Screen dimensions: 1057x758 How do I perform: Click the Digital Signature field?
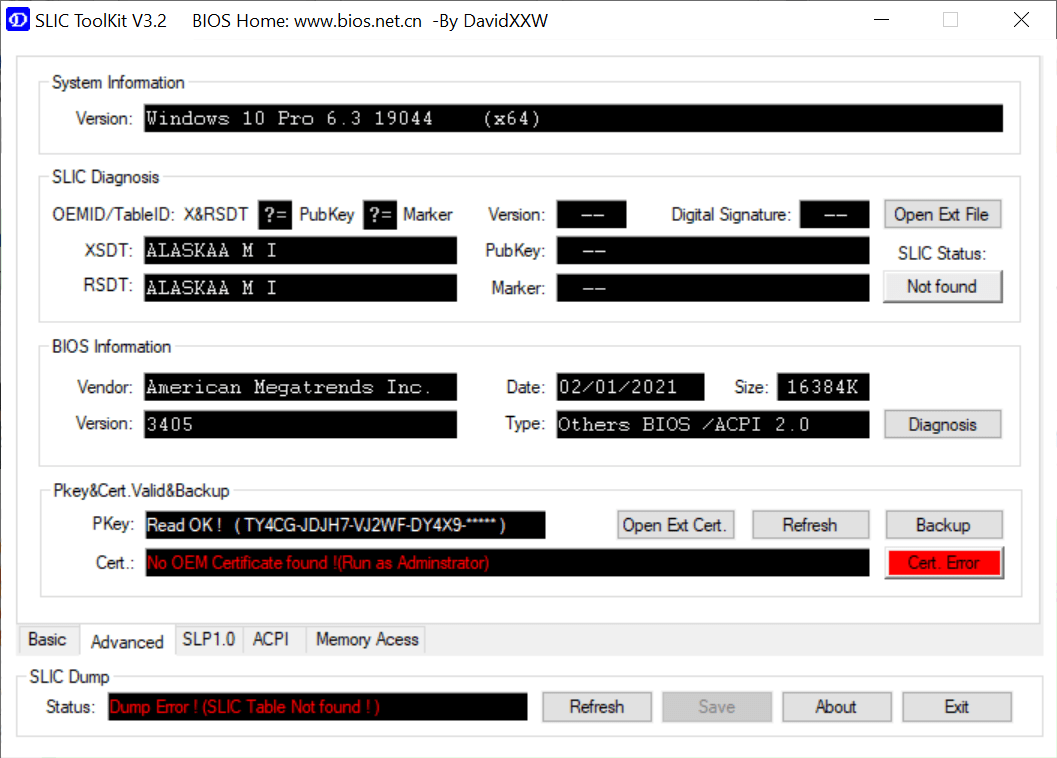pyautogui.click(x=834, y=214)
